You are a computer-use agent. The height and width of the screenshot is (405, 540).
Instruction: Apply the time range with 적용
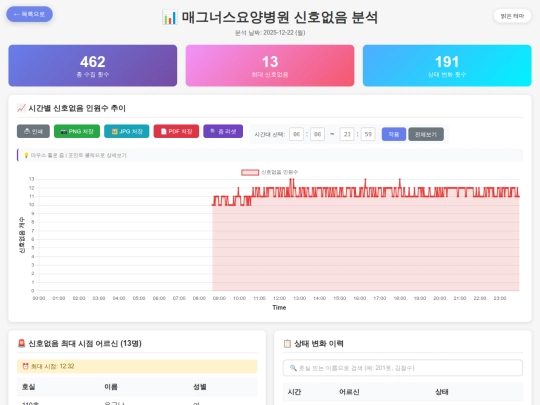click(394, 134)
